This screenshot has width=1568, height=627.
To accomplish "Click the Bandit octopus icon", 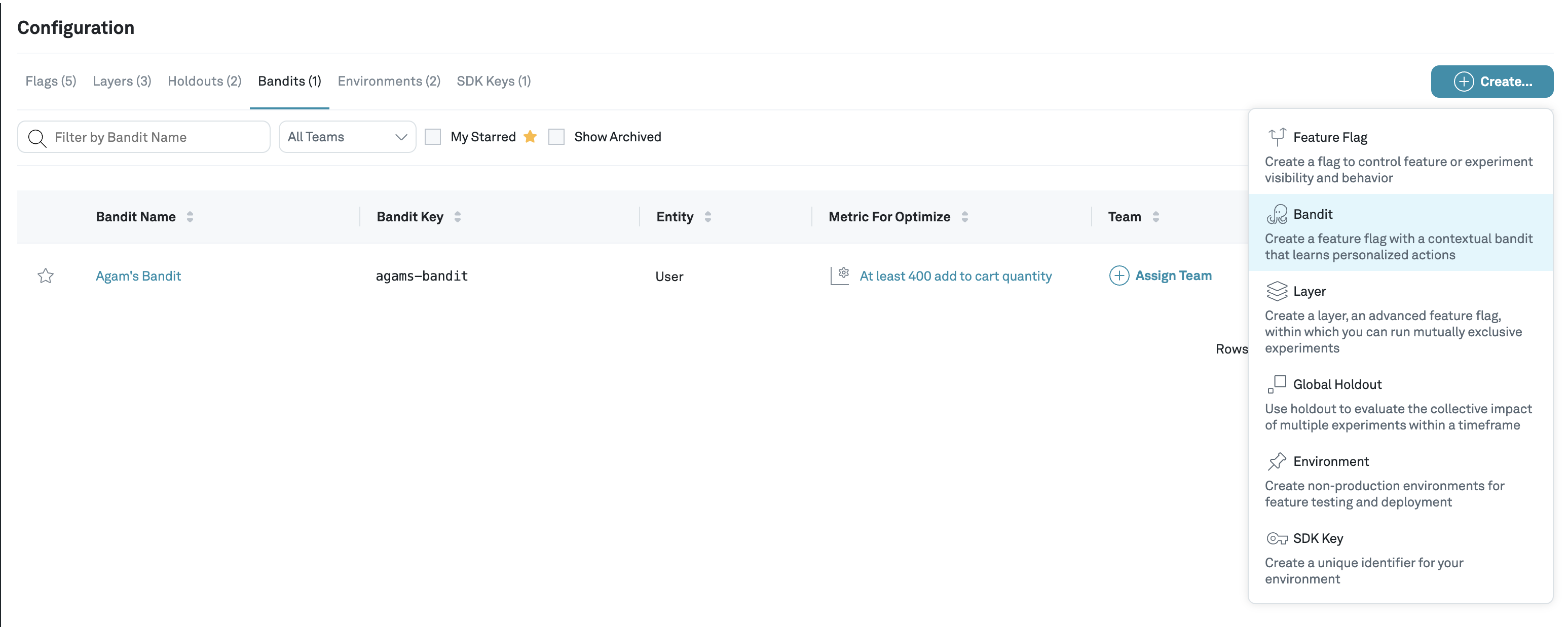I will coord(1277,214).
